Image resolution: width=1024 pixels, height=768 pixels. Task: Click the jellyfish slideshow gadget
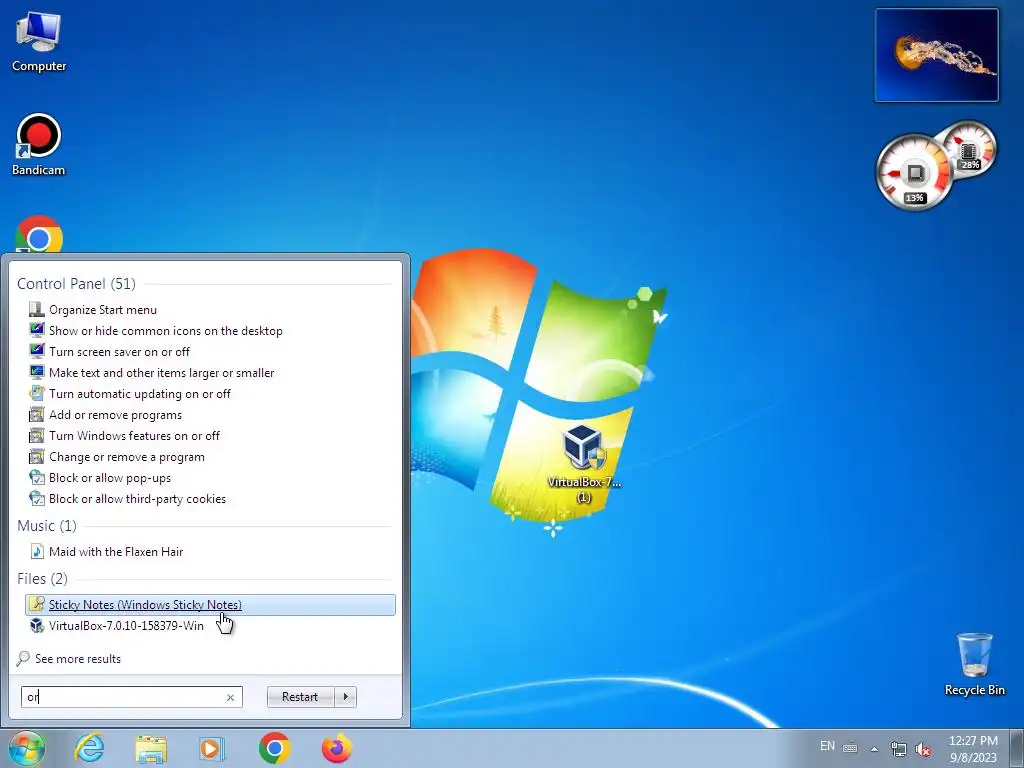pos(936,55)
